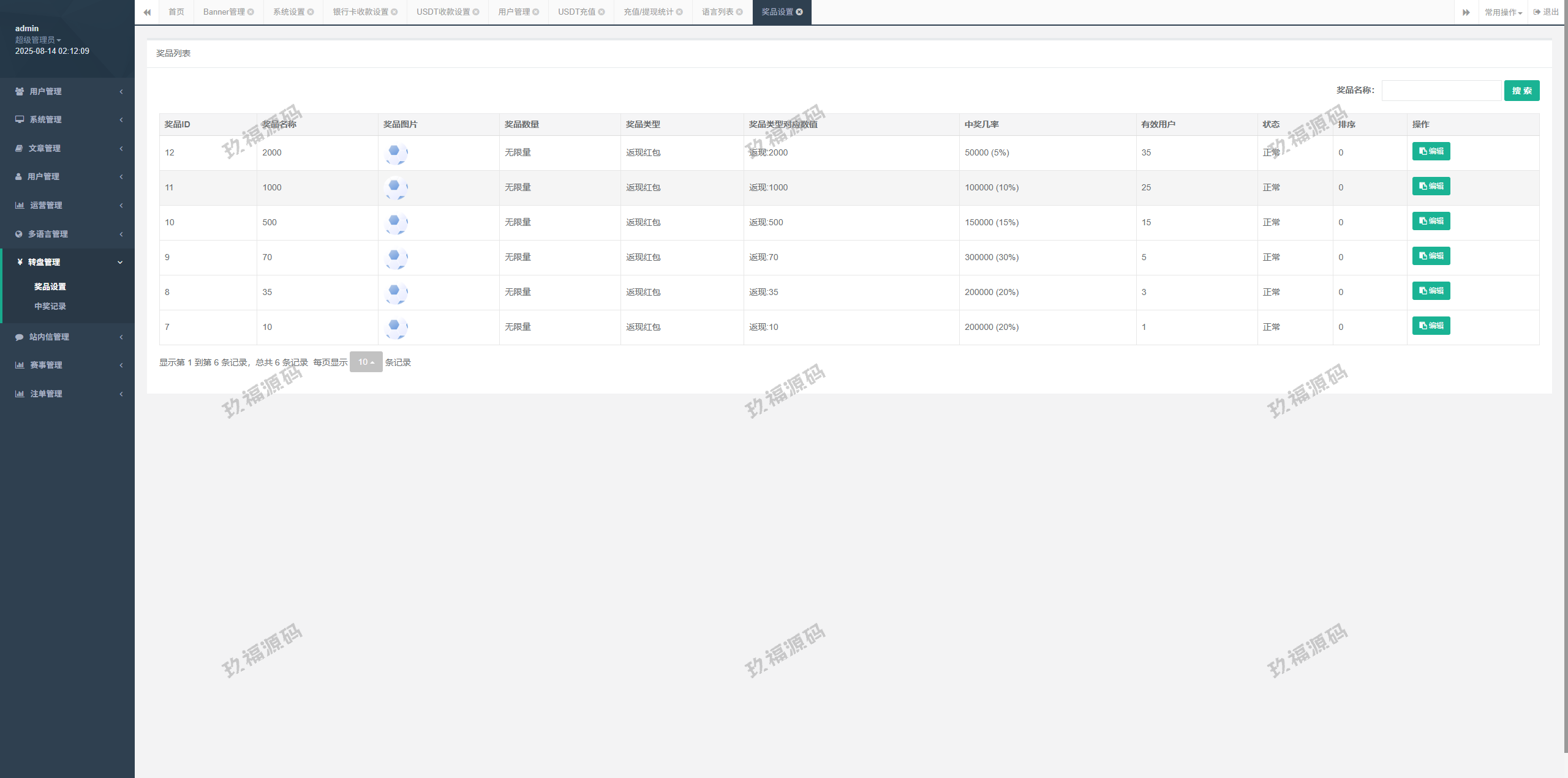Close the USDT充值 tab via x icon
1568x778 pixels.
[x=601, y=12]
